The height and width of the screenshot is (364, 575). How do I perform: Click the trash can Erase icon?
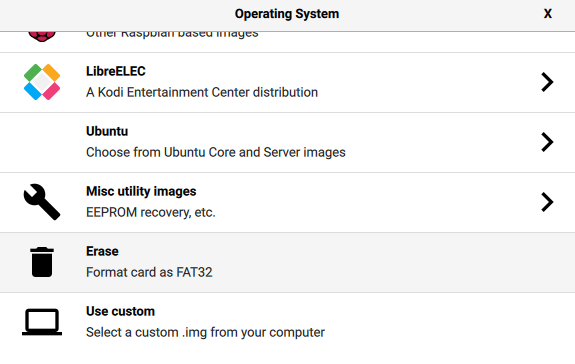tap(42, 262)
